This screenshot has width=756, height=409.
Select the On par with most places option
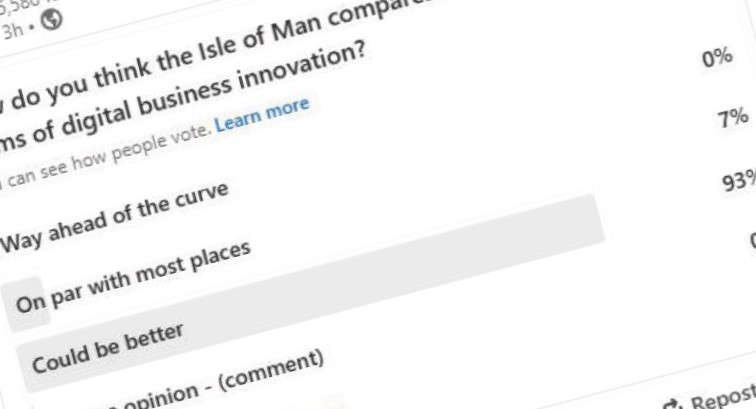click(133, 278)
